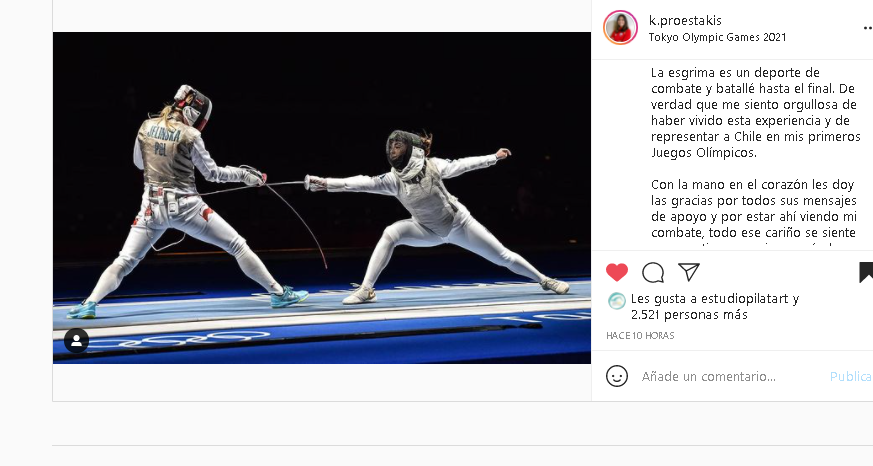Show tagged people icon on photo

pos(76,341)
